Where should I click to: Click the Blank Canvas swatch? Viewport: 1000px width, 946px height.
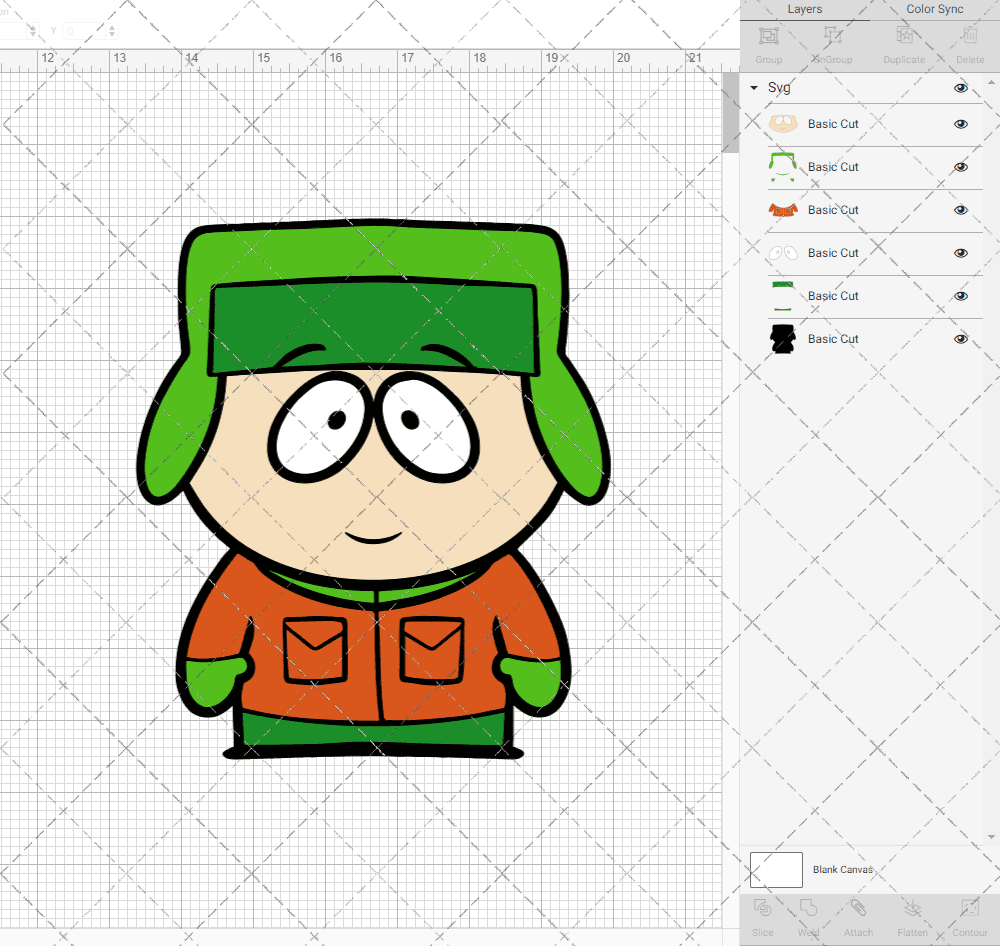pos(776,869)
